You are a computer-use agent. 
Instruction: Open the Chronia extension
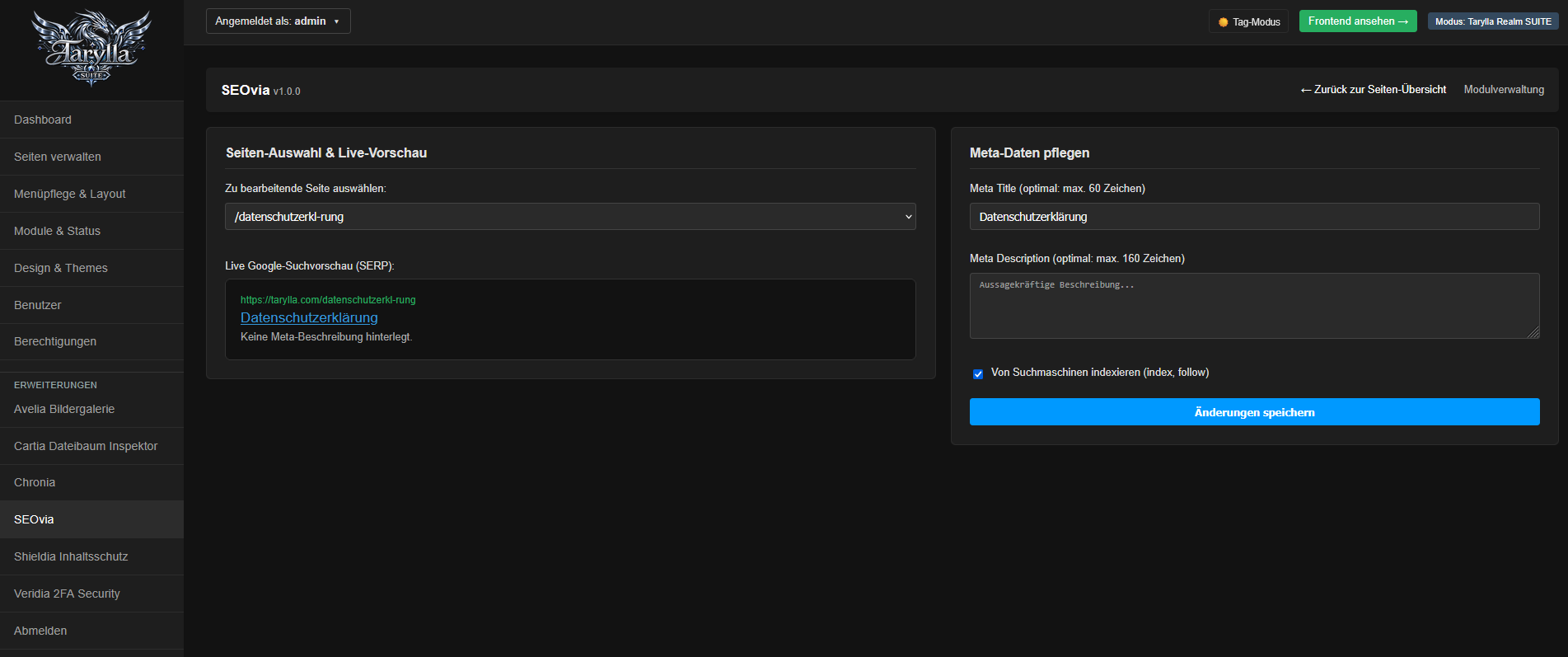point(91,482)
